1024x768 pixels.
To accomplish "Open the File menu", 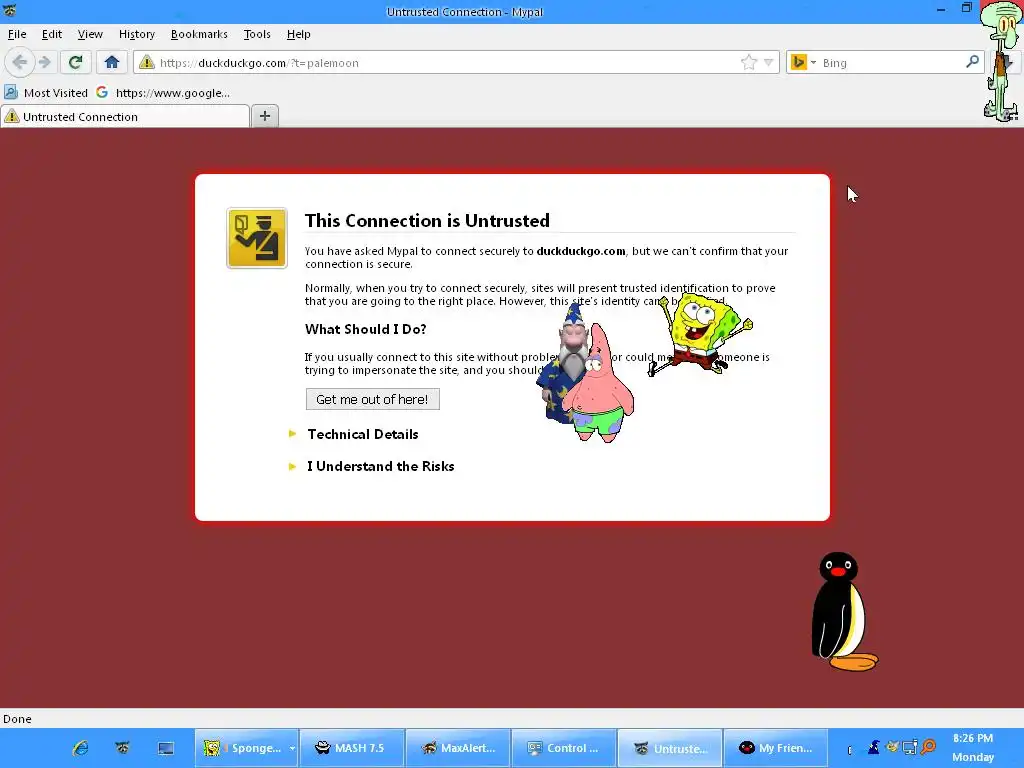I will (17, 34).
